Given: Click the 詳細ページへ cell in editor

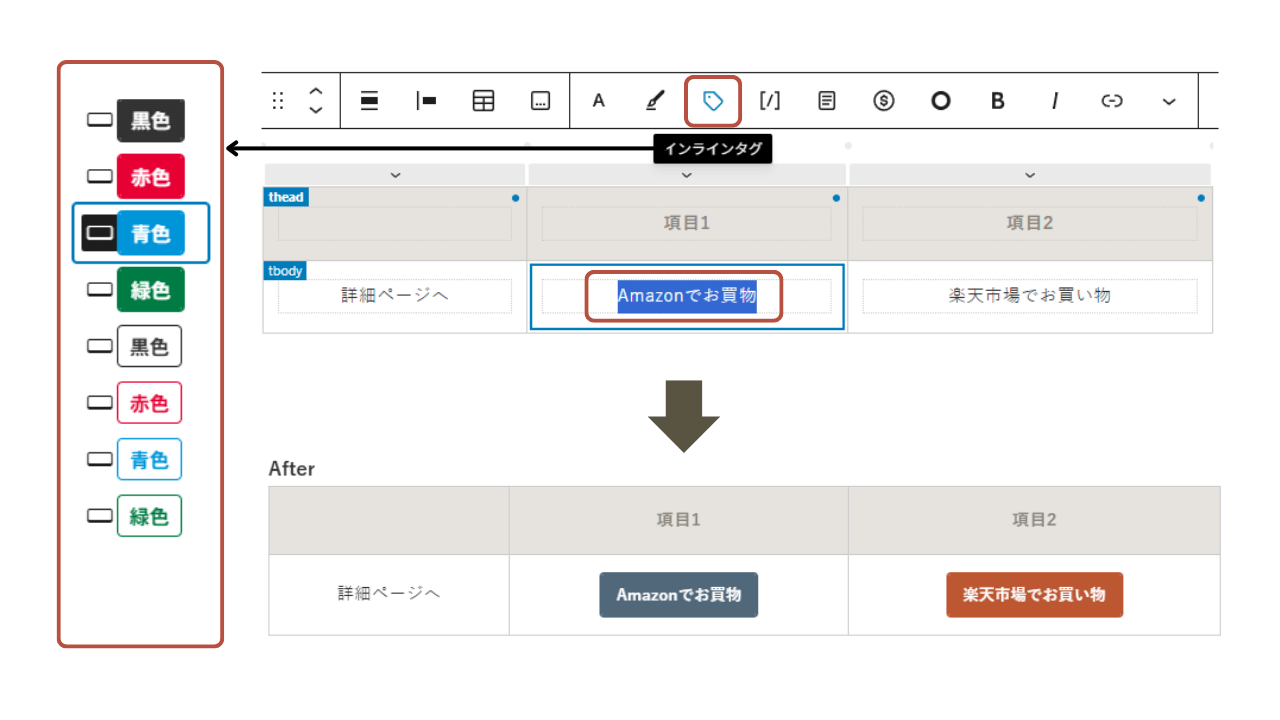Looking at the screenshot, I should coord(395,296).
